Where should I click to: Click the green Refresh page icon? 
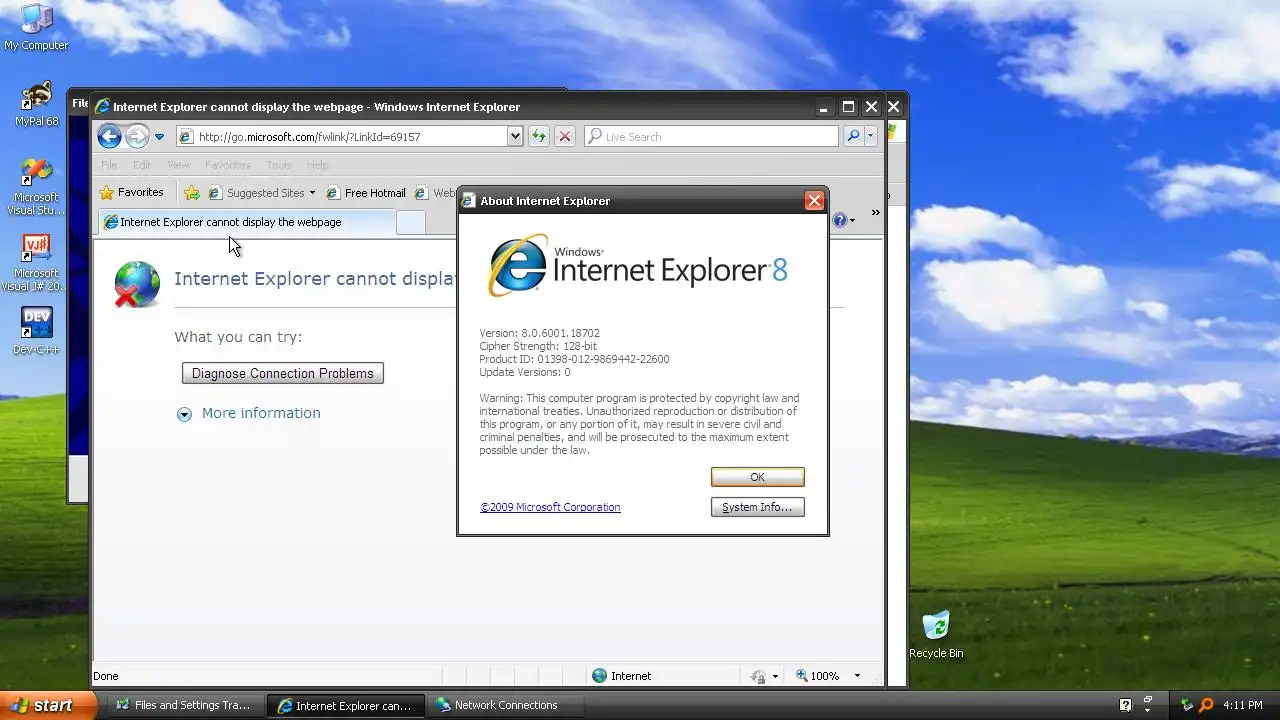pyautogui.click(x=539, y=136)
